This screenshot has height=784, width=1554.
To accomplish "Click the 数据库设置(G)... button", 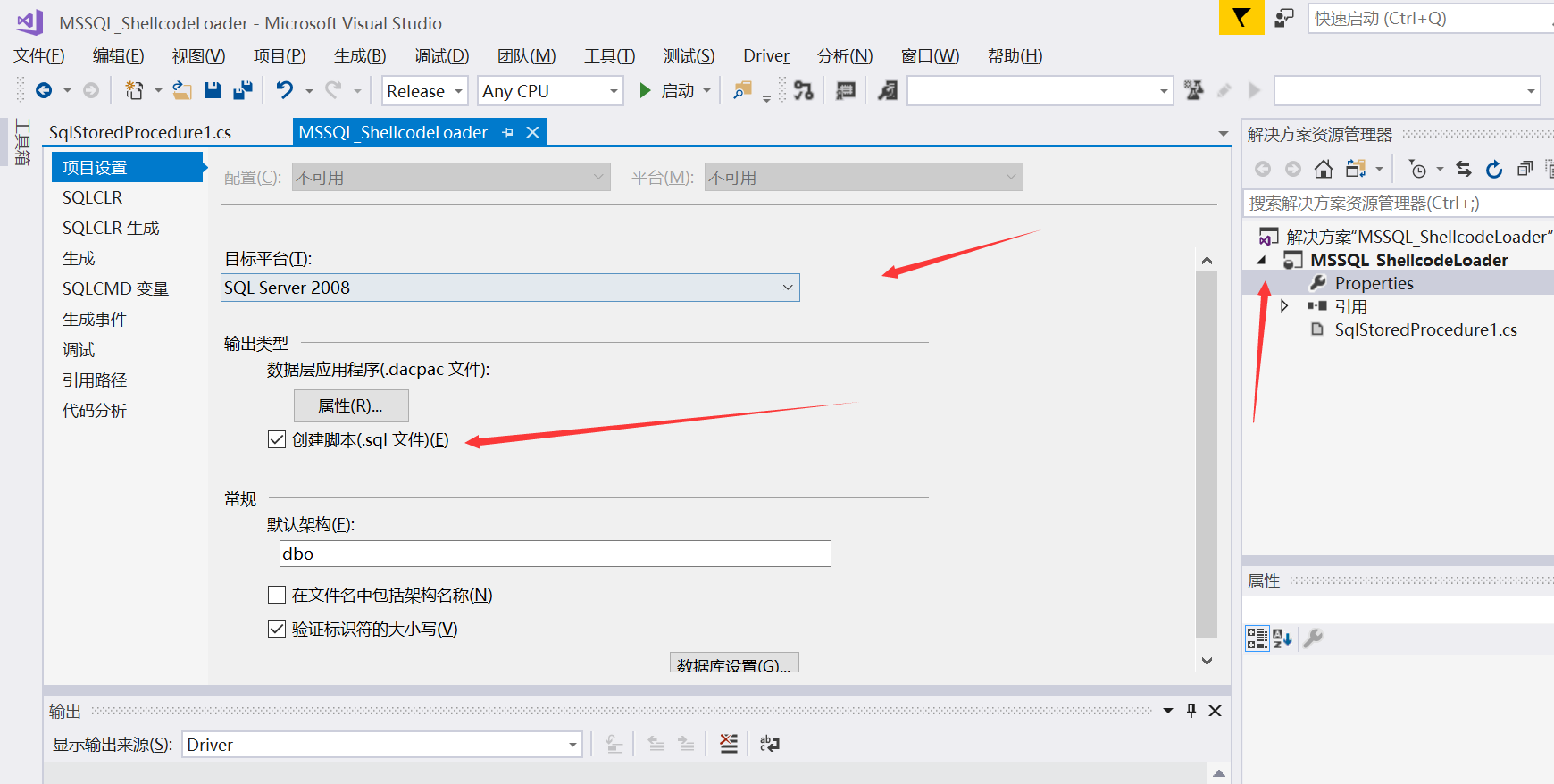I will 734,663.
